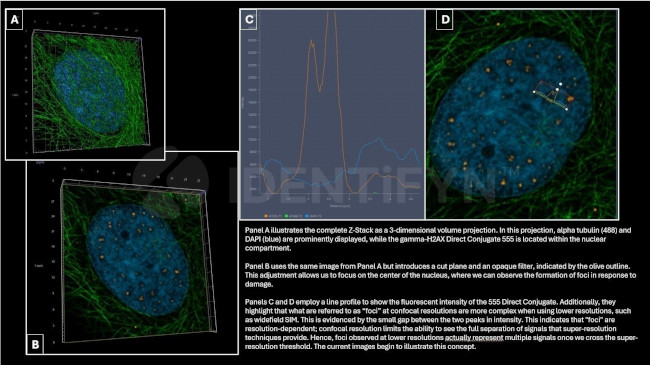The image size is (650, 365).
Task: Click the panel label letter A
Action: (x=15, y=19)
